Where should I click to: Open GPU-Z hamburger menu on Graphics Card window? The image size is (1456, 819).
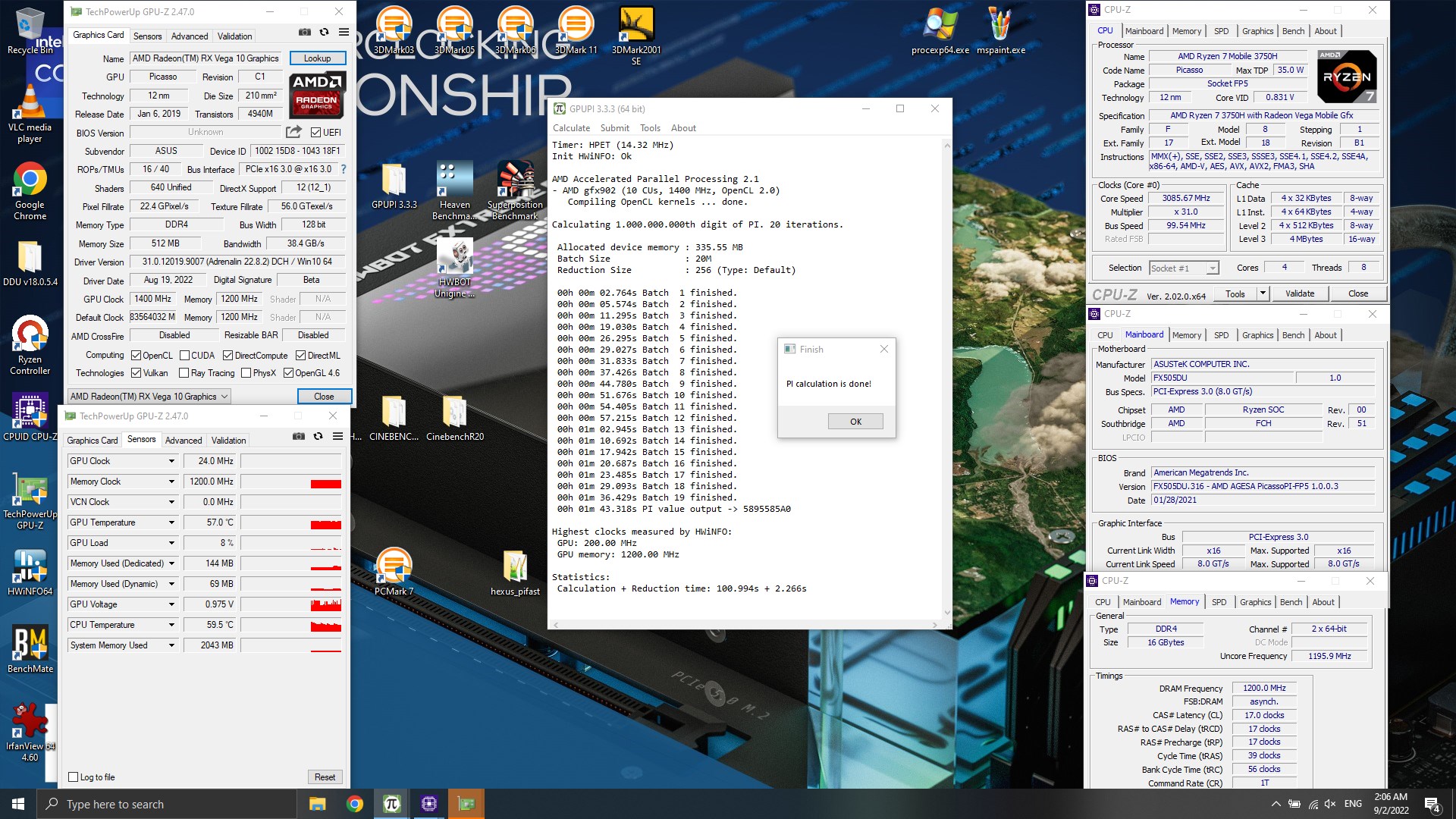click(344, 33)
